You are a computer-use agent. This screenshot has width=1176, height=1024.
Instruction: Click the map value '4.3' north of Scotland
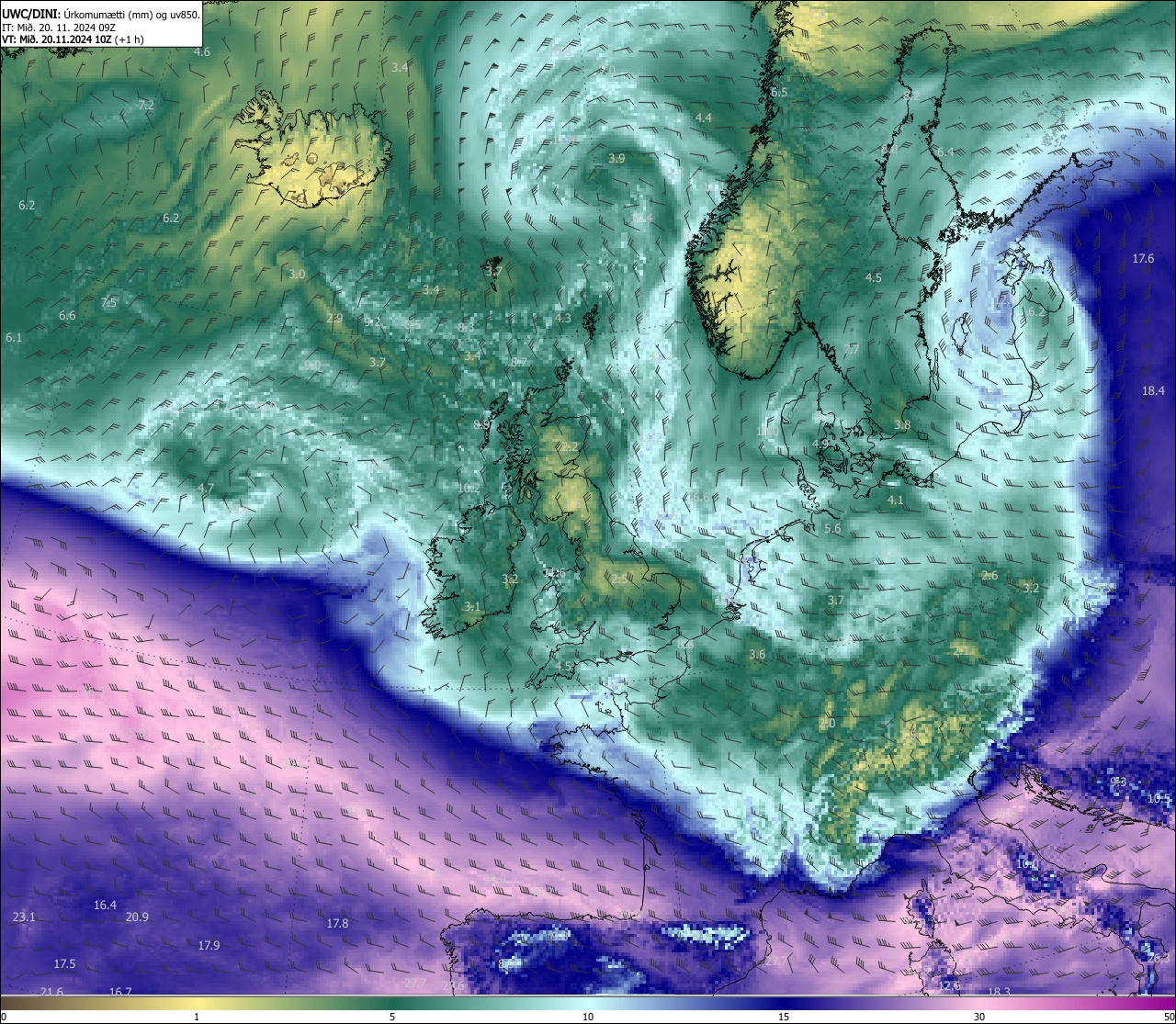[x=563, y=319]
